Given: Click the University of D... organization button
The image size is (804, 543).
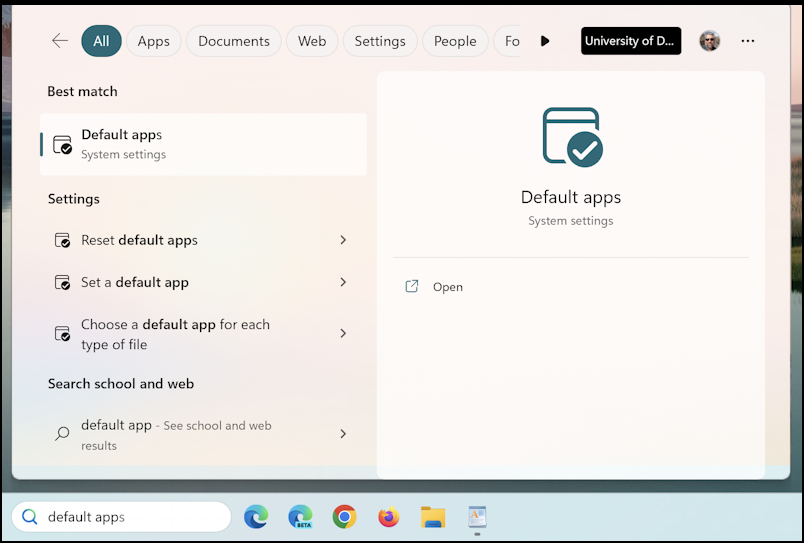Looking at the screenshot, I should 631,41.
